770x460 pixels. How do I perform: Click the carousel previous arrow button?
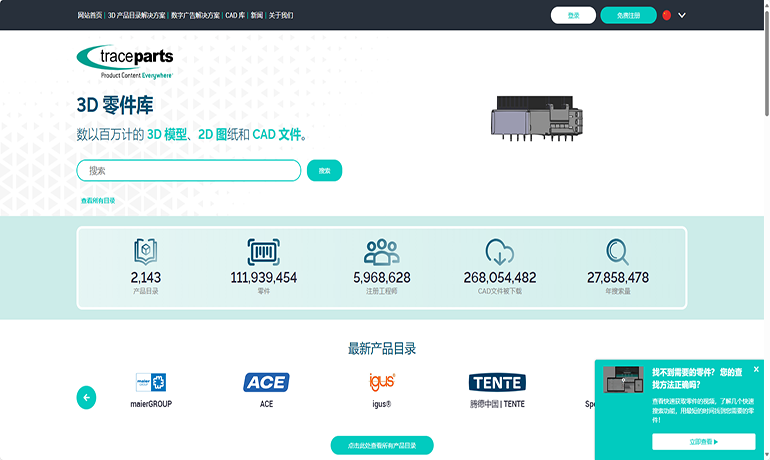coord(86,398)
